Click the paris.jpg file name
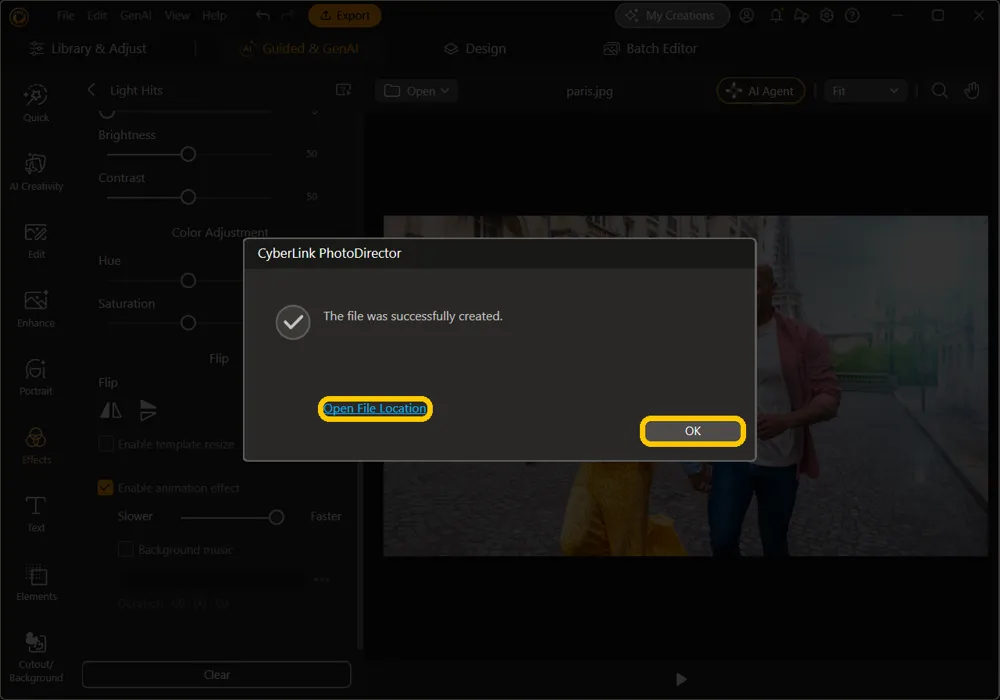Viewport: 1000px width, 700px height. tap(589, 91)
